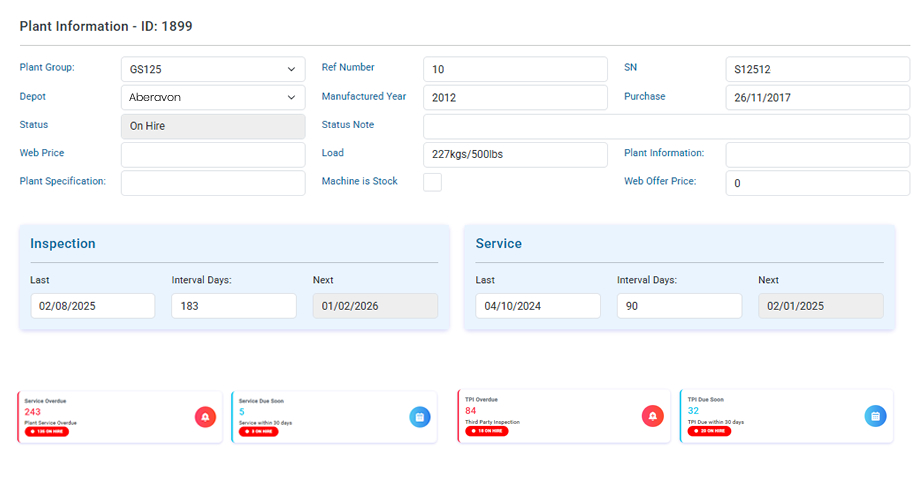Click the On Hire badge under Service Due Soon
Viewport: 922px width, 500px height.
[x=261, y=432]
